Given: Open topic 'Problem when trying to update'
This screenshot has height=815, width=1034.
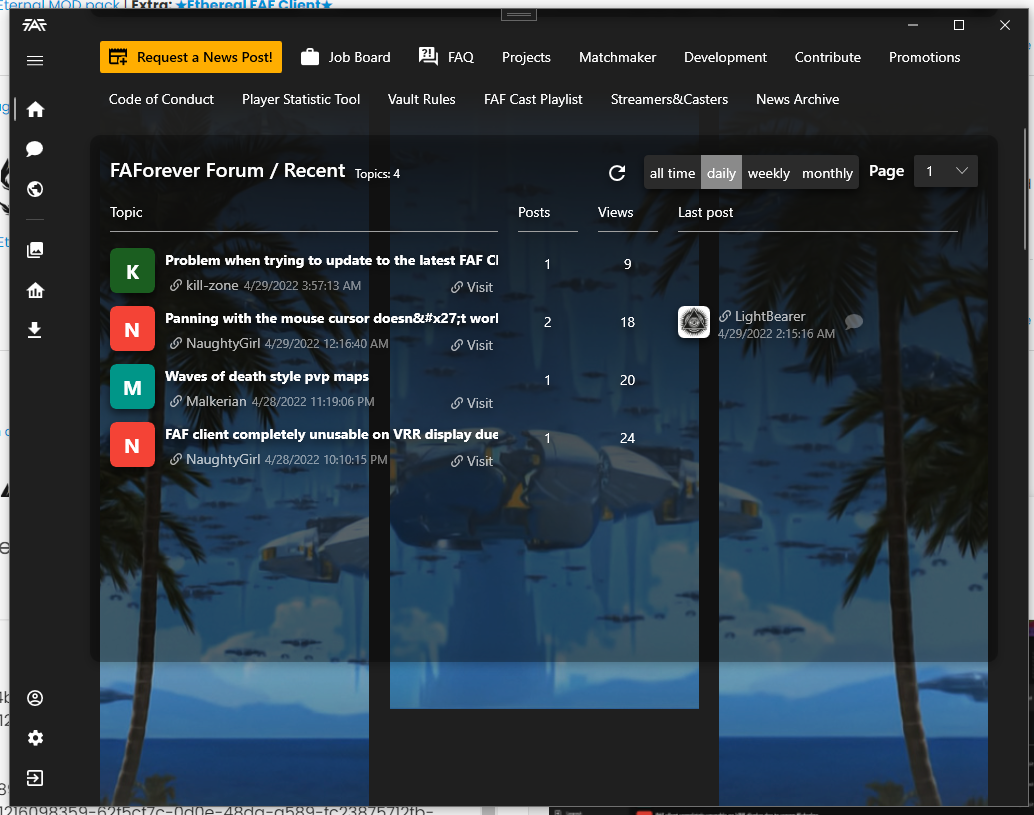Looking at the screenshot, I should click(x=332, y=260).
